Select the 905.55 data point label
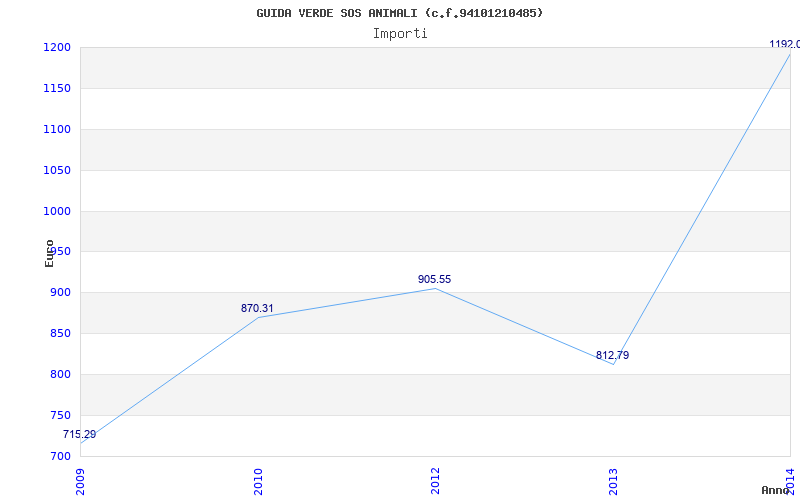The height and width of the screenshot is (500, 800). [x=434, y=280]
